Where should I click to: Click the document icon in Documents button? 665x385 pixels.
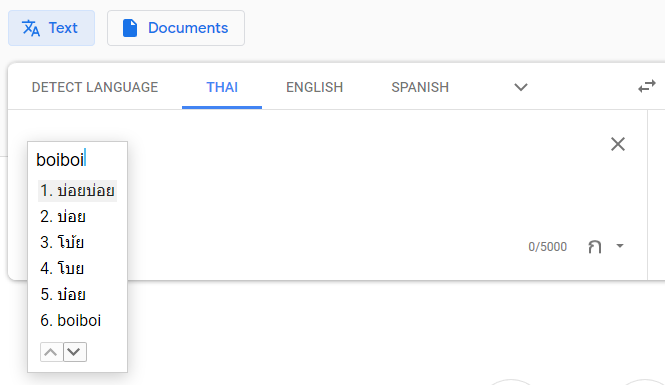point(130,28)
